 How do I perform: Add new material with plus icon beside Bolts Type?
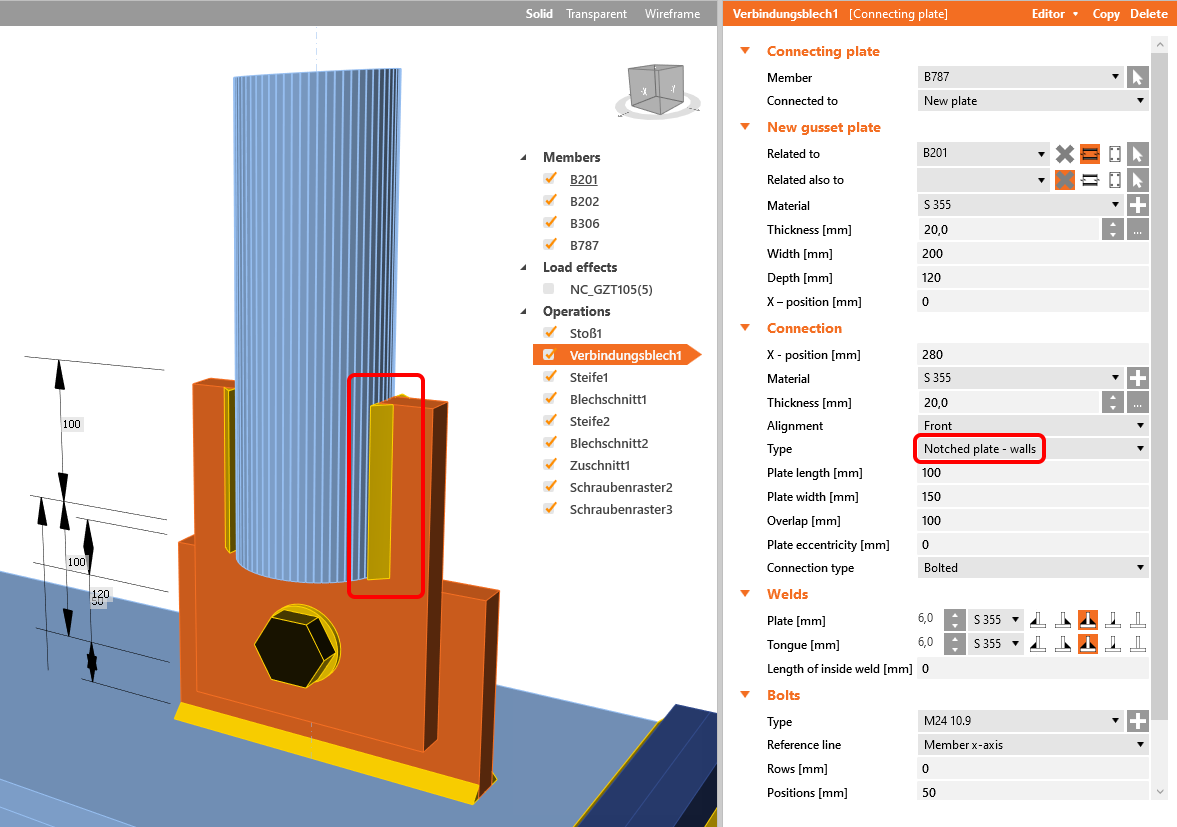coord(1137,721)
